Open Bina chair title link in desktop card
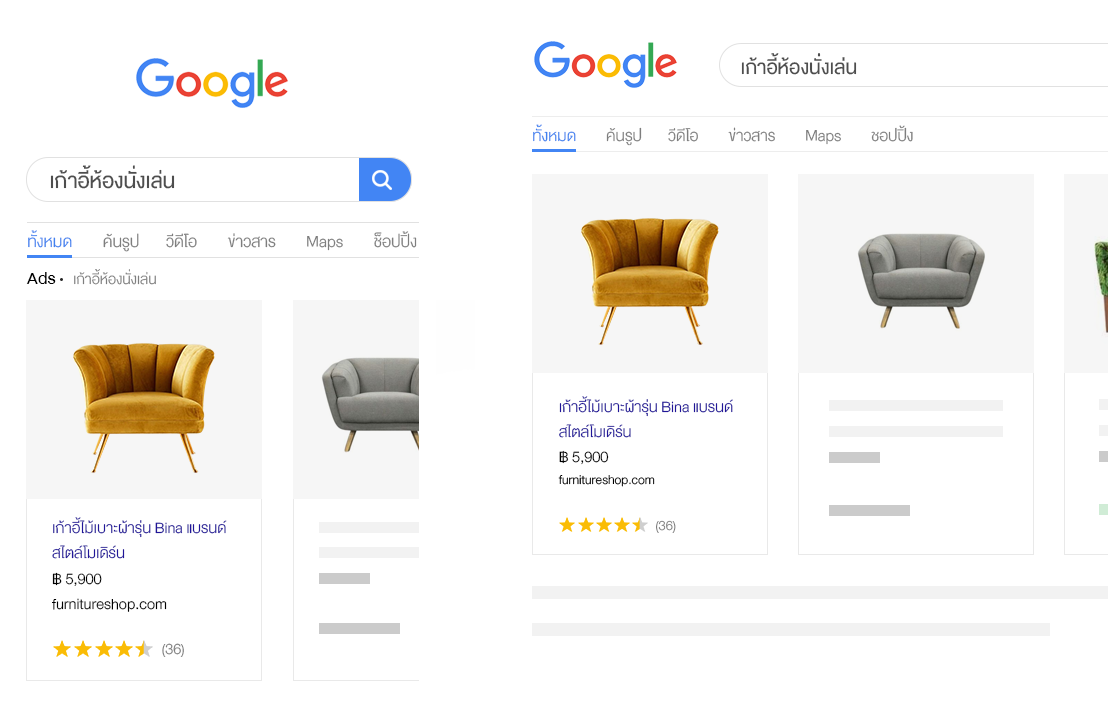1108x725 pixels. [x=646, y=419]
